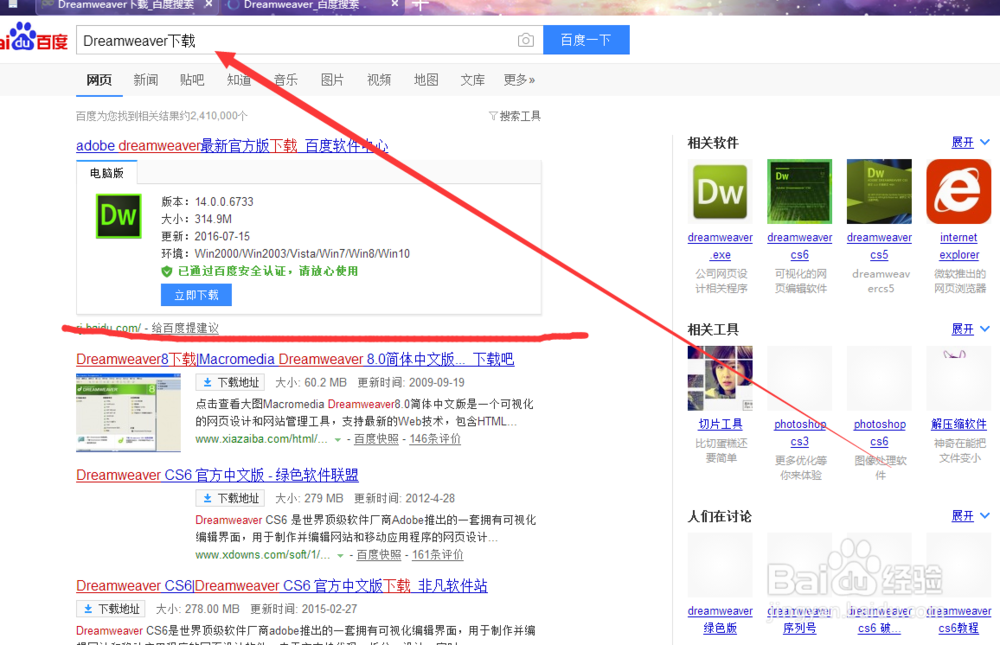The width and height of the screenshot is (1000, 645).
Task: Expand the 相关软件 section
Action: [x=970, y=142]
